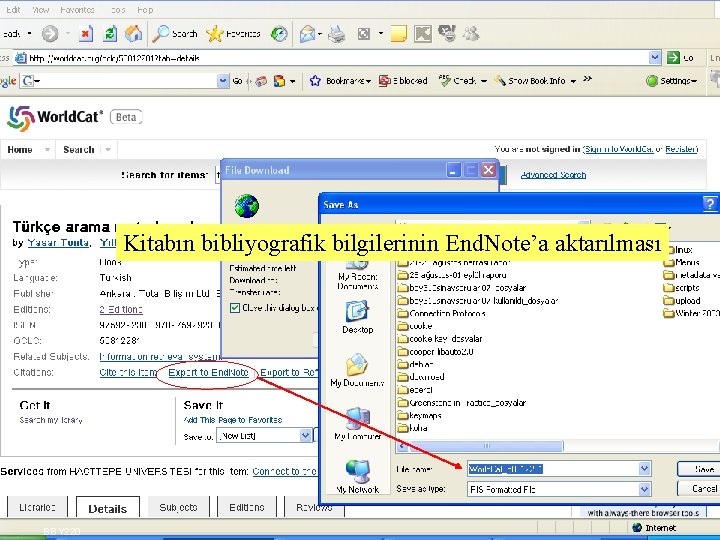The image size is (720, 540).
Task: Open the 2 Editions link
Action: tap(121, 309)
